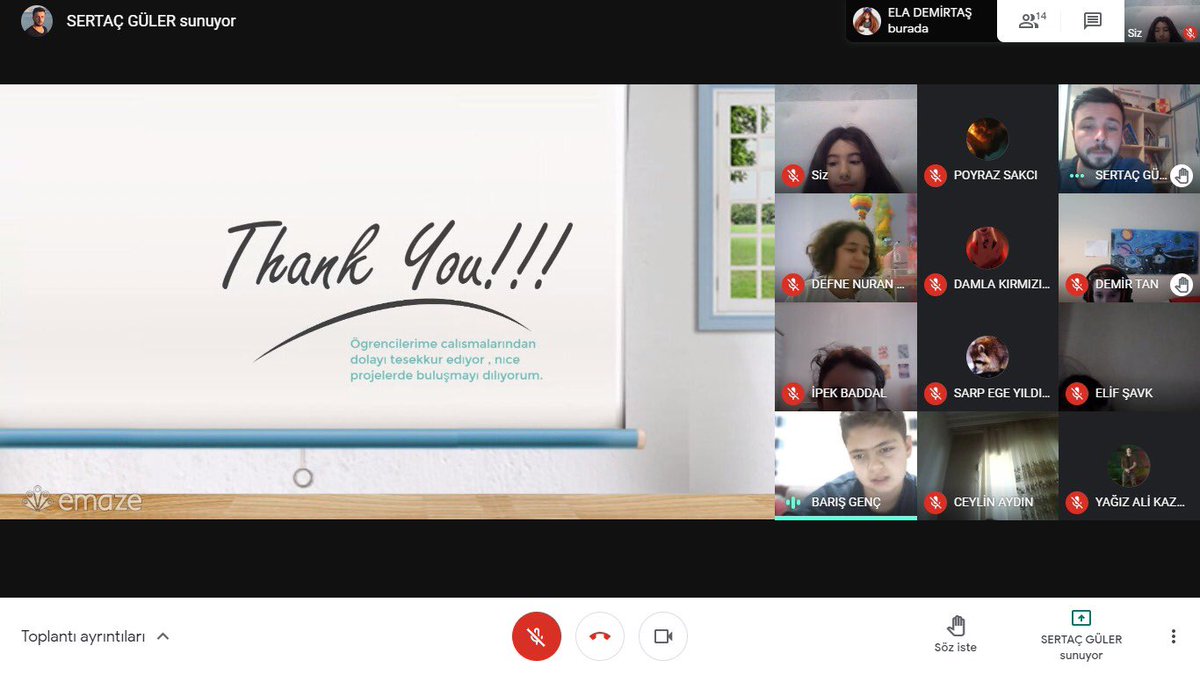Click muted mic icon beside YAĞIZ ALİ KAZ
Image resolution: width=1200 pixels, height=675 pixels.
coord(1077,502)
